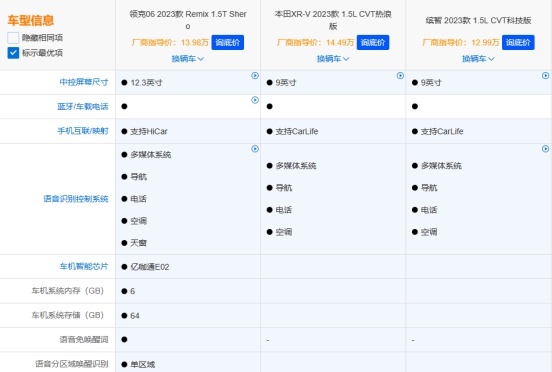
Task: Click 询底价 button for 本田XR-V 14.49万
Action: (x=373, y=43)
